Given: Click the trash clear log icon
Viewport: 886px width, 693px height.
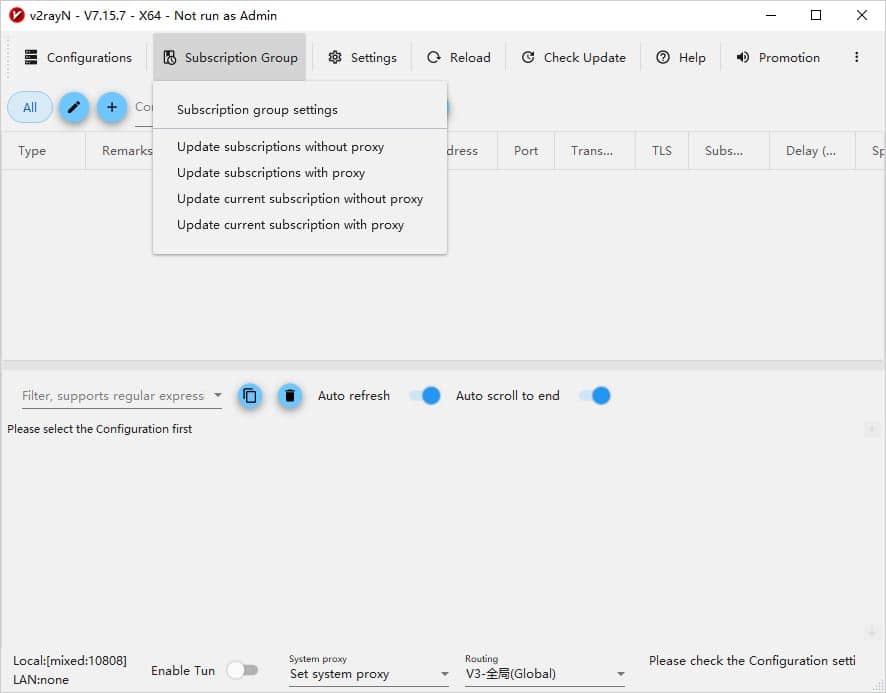Looking at the screenshot, I should click(x=290, y=396).
